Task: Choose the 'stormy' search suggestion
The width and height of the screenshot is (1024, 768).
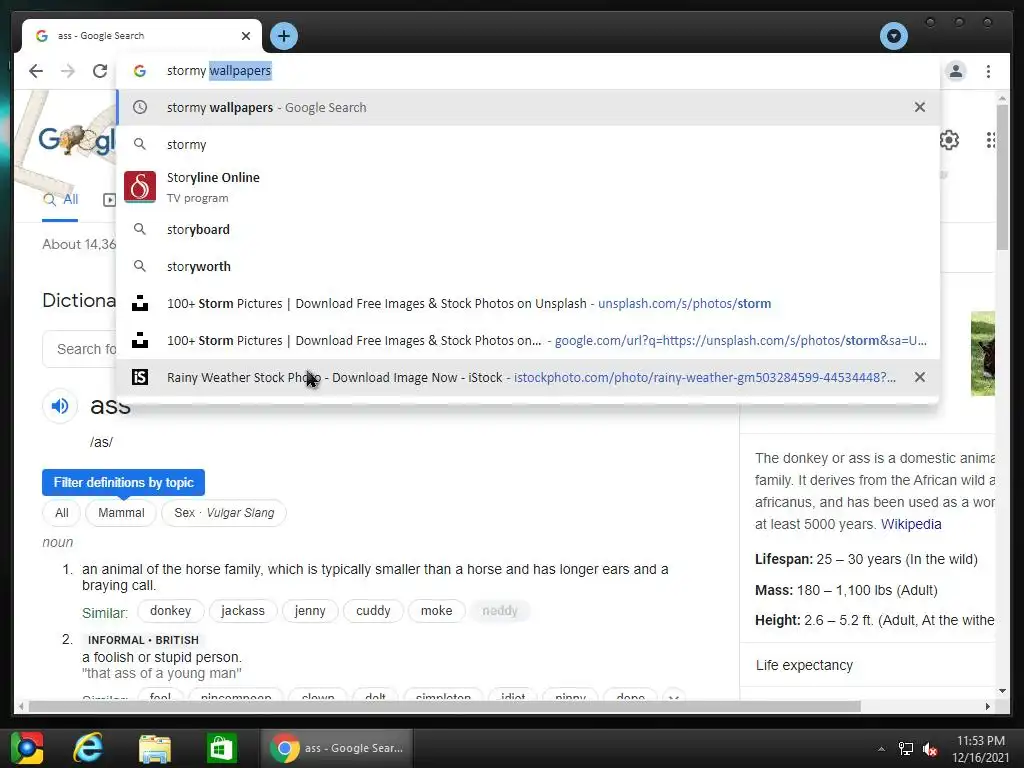Action: [x=528, y=144]
